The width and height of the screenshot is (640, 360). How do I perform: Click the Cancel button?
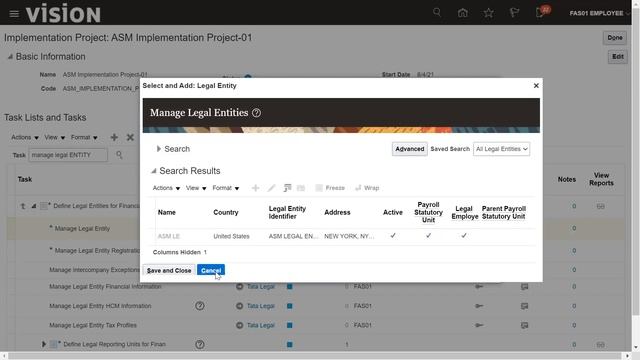click(x=211, y=270)
